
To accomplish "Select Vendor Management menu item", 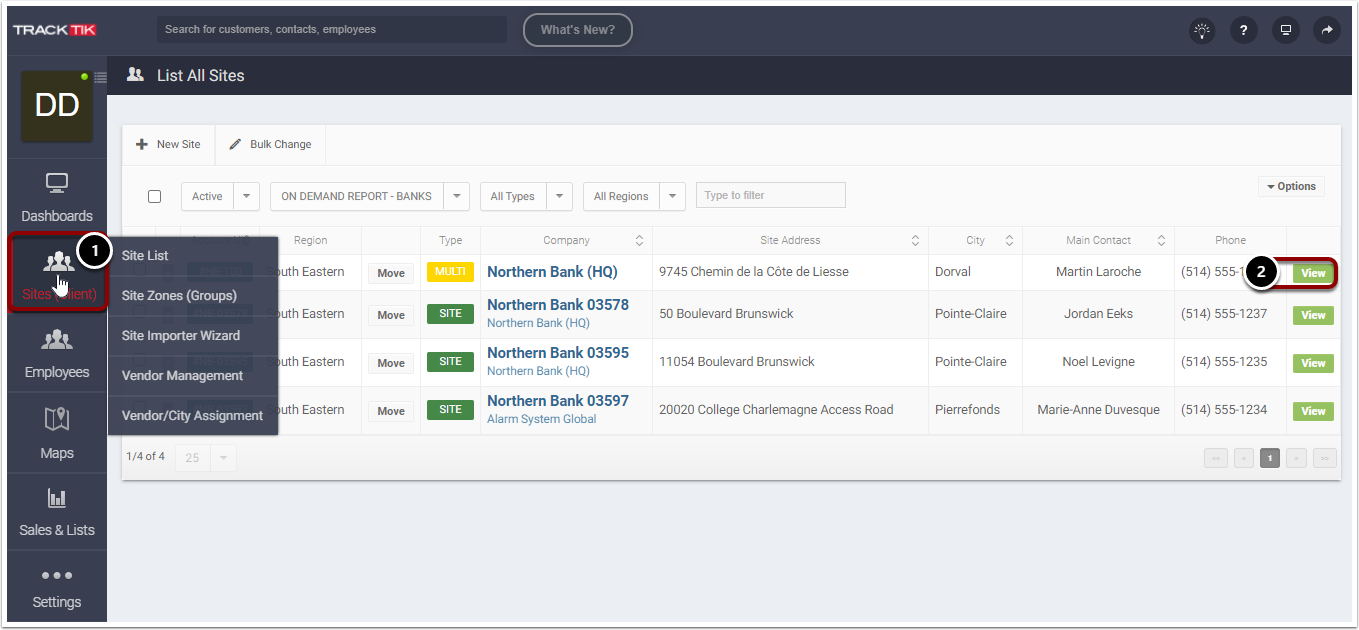I will click(182, 376).
